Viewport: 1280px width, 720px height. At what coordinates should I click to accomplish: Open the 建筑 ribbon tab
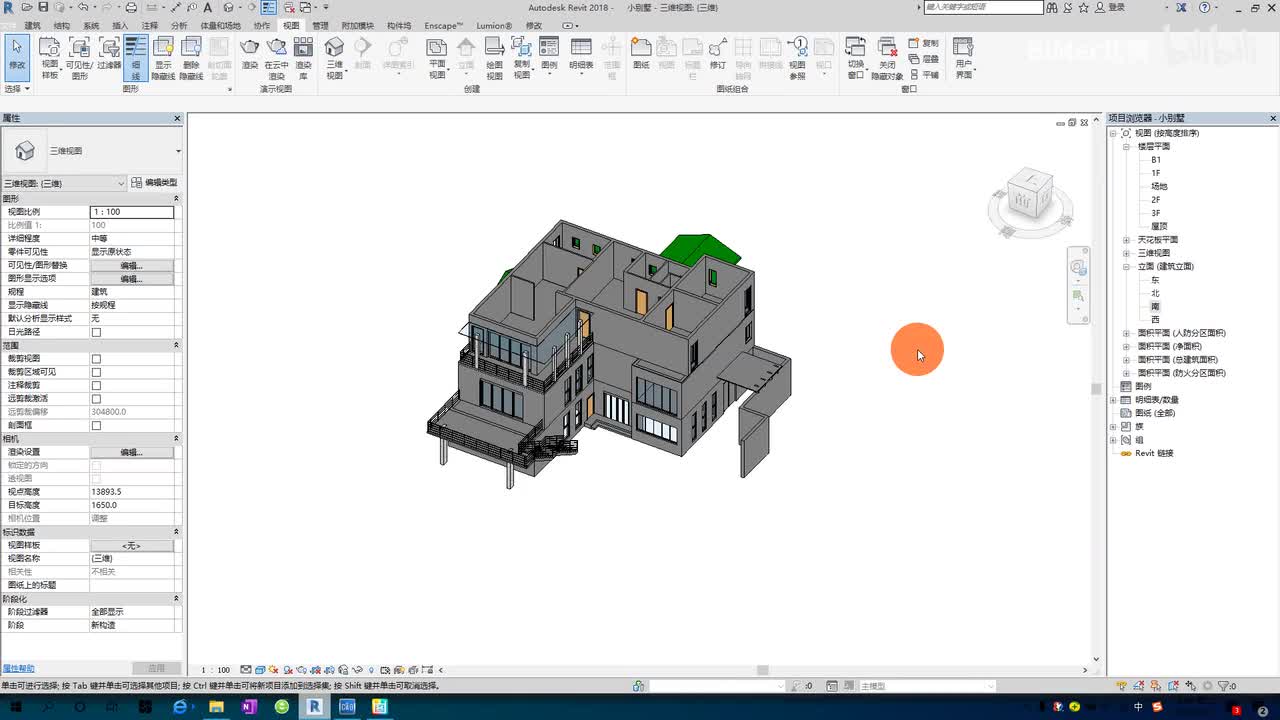33,26
